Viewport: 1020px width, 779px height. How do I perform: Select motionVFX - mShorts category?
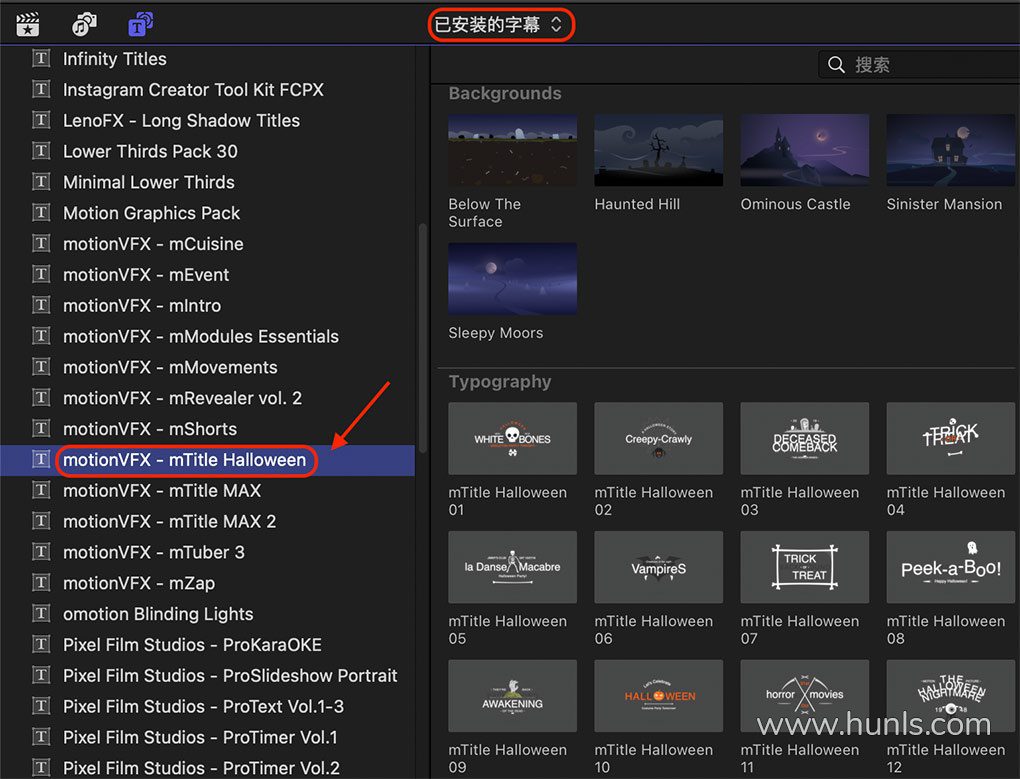pyautogui.click(x=150, y=429)
